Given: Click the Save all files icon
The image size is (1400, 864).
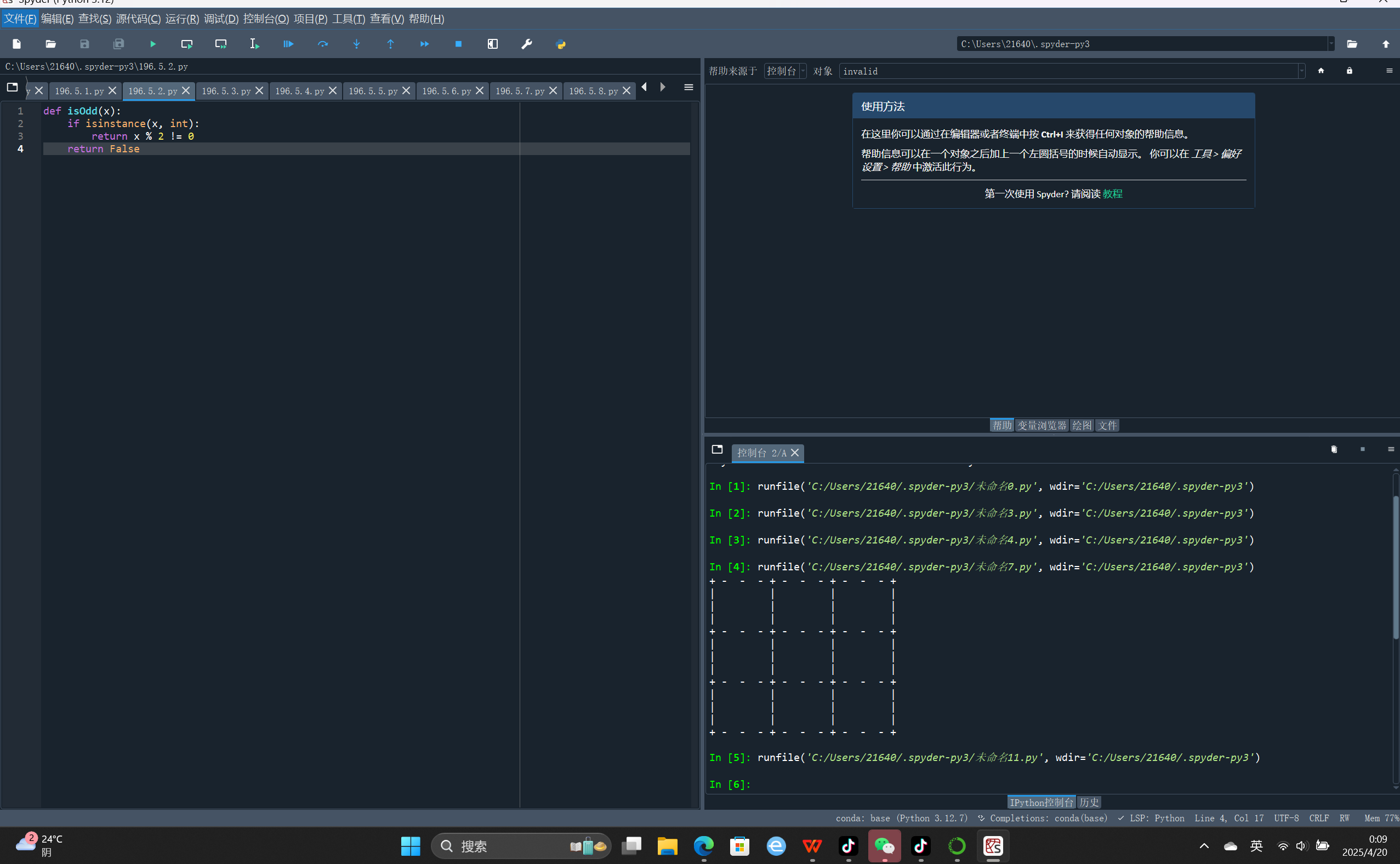Looking at the screenshot, I should pos(118,44).
